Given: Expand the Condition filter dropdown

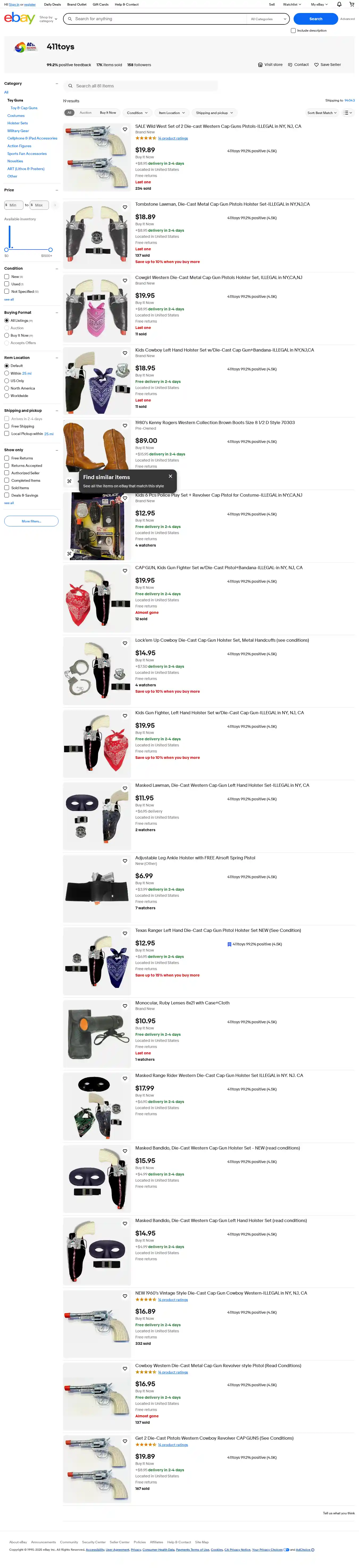Looking at the screenshot, I should point(137,113).
